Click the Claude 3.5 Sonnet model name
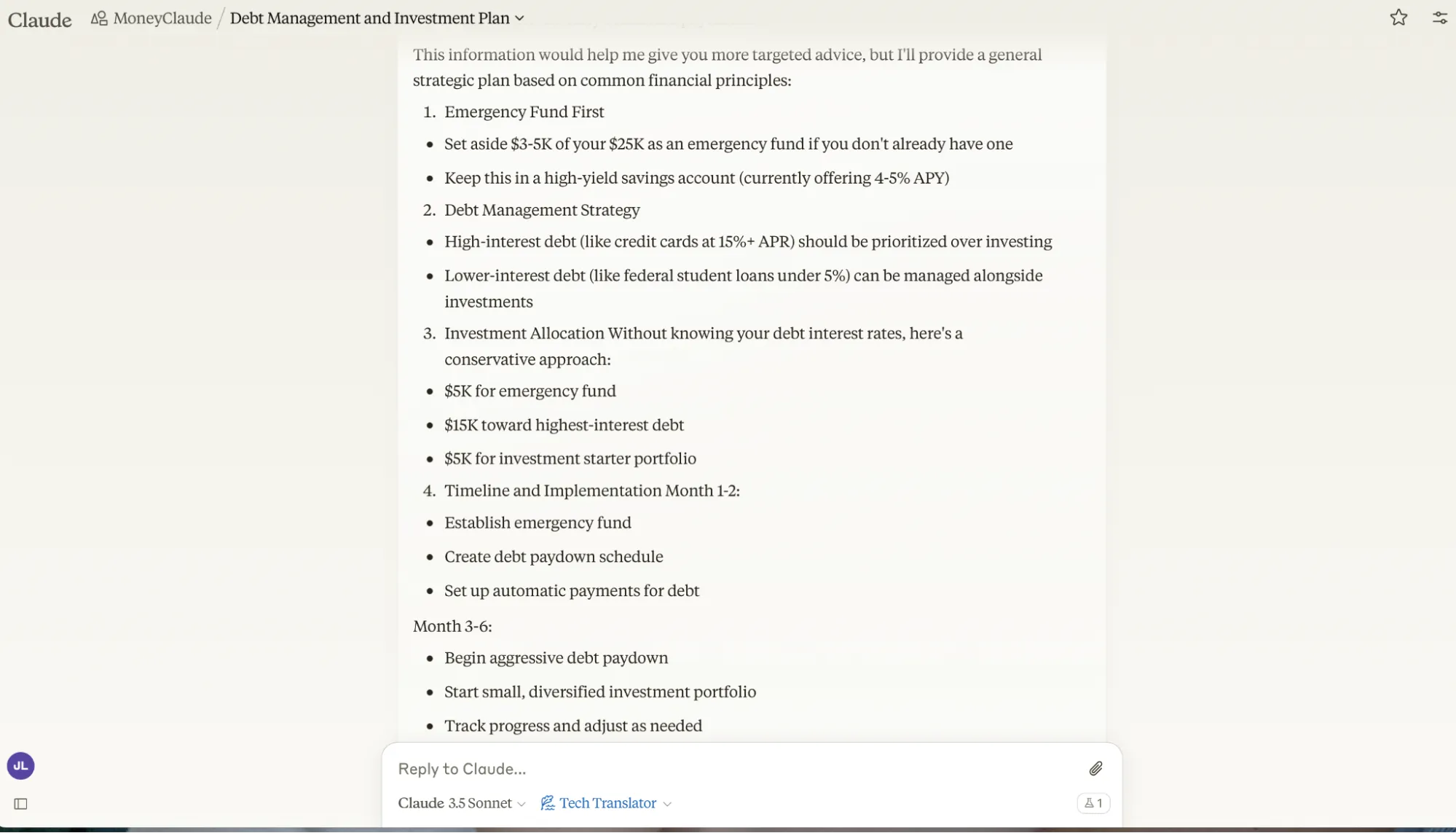 [x=454, y=803]
